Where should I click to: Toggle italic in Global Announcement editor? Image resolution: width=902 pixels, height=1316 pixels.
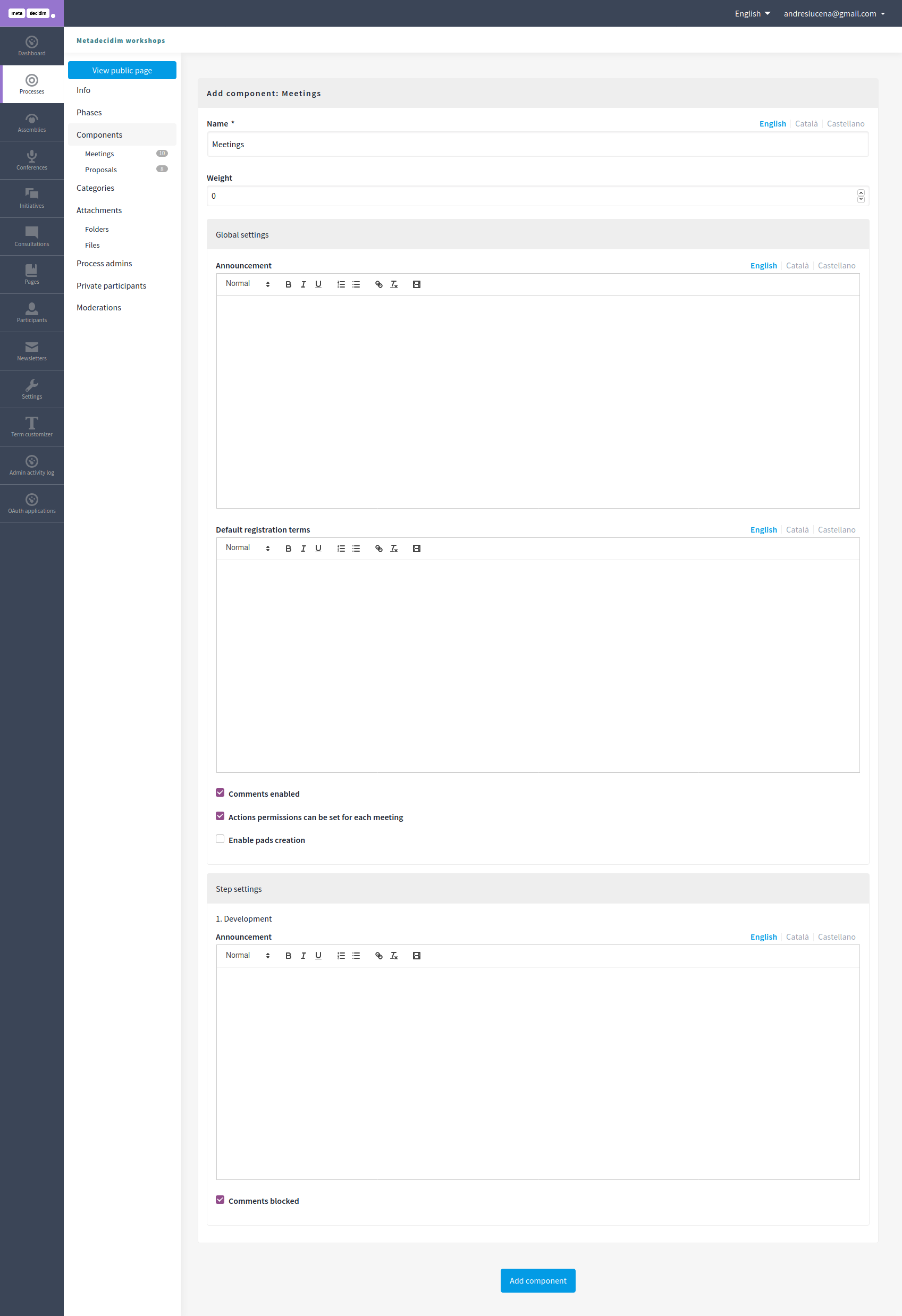click(303, 284)
